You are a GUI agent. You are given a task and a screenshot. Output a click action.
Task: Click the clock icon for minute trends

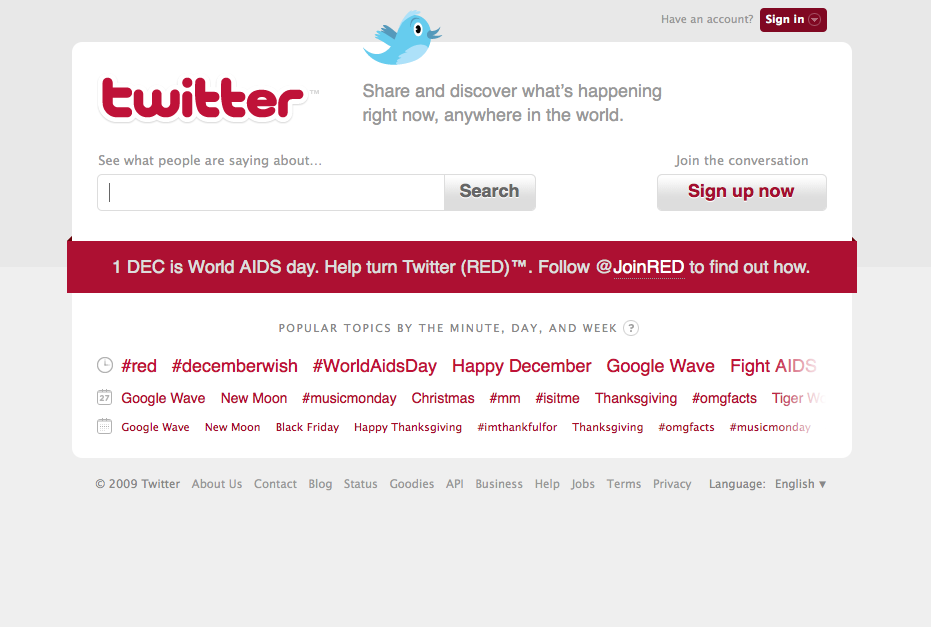click(x=105, y=365)
